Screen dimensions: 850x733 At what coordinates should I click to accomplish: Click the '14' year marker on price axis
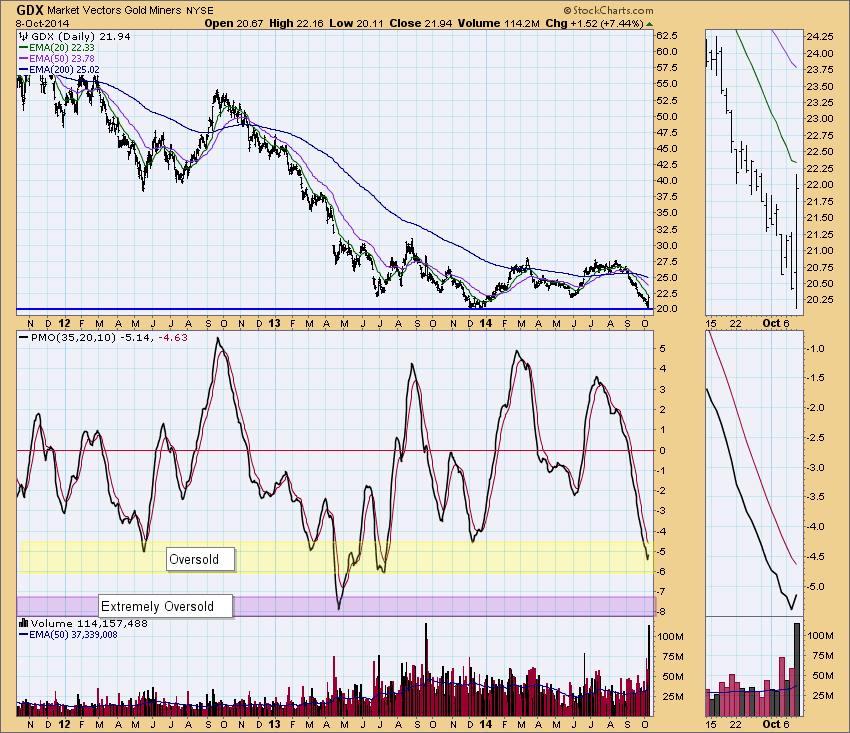pos(485,324)
